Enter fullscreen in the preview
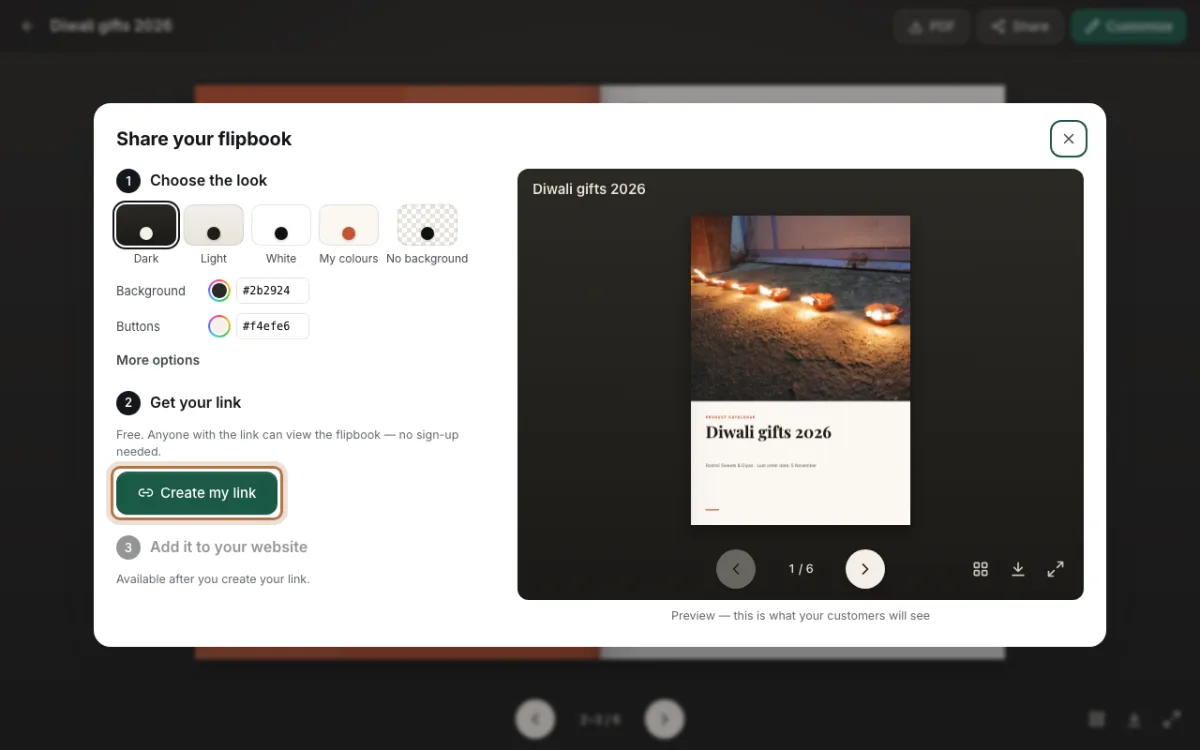Viewport: 1200px width, 750px height. [1055, 569]
